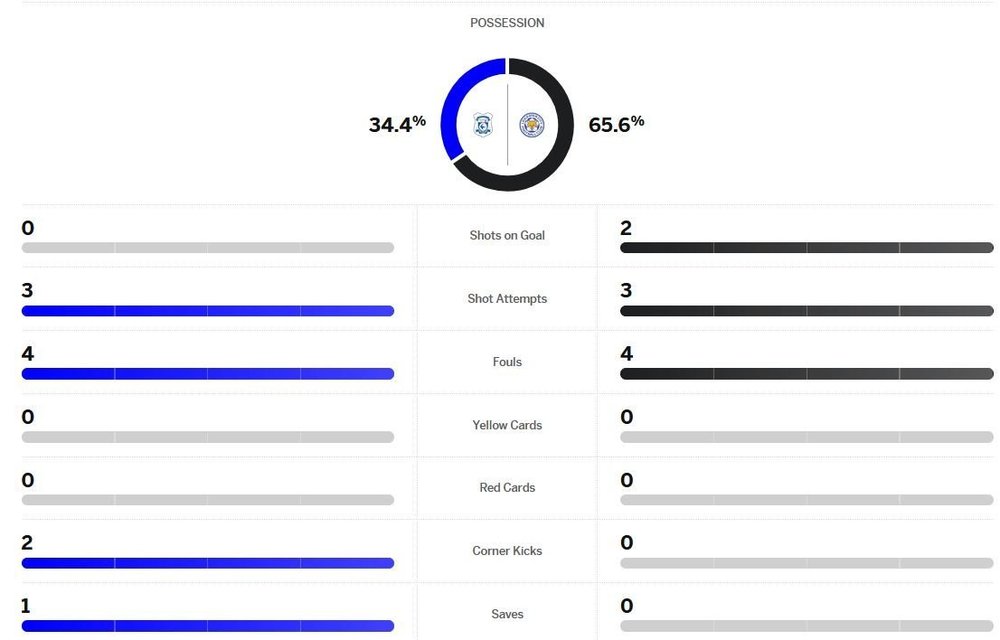The image size is (1000, 640).
Task: Click the grey right Yellow Cards bar
Action: [807, 437]
